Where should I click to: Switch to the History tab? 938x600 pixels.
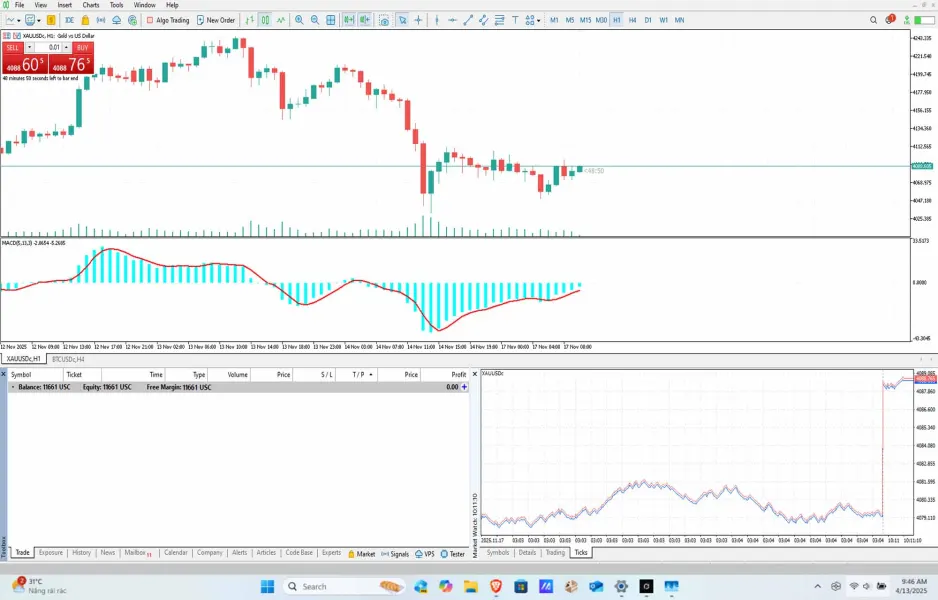coord(81,552)
